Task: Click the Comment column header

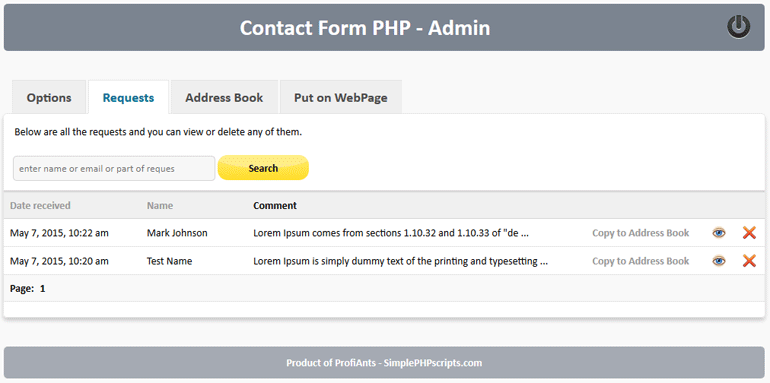Action: [275, 205]
